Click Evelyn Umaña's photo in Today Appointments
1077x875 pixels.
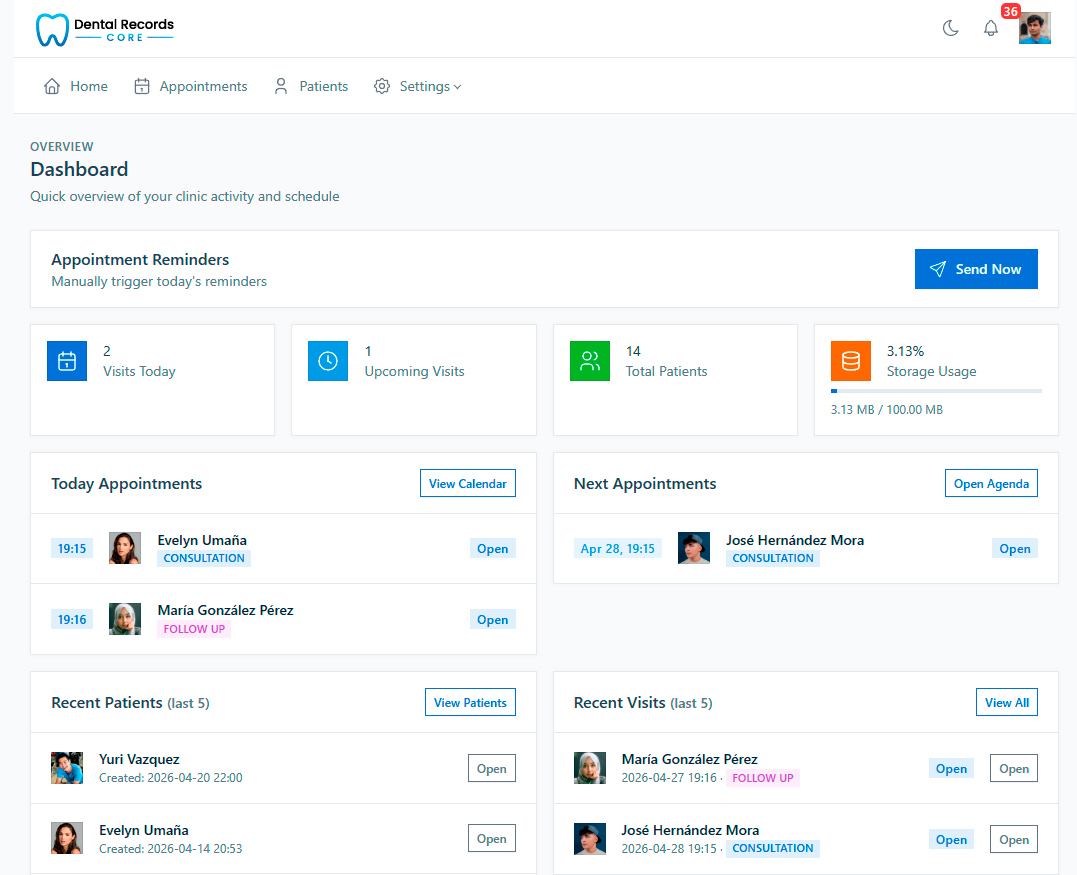click(125, 548)
